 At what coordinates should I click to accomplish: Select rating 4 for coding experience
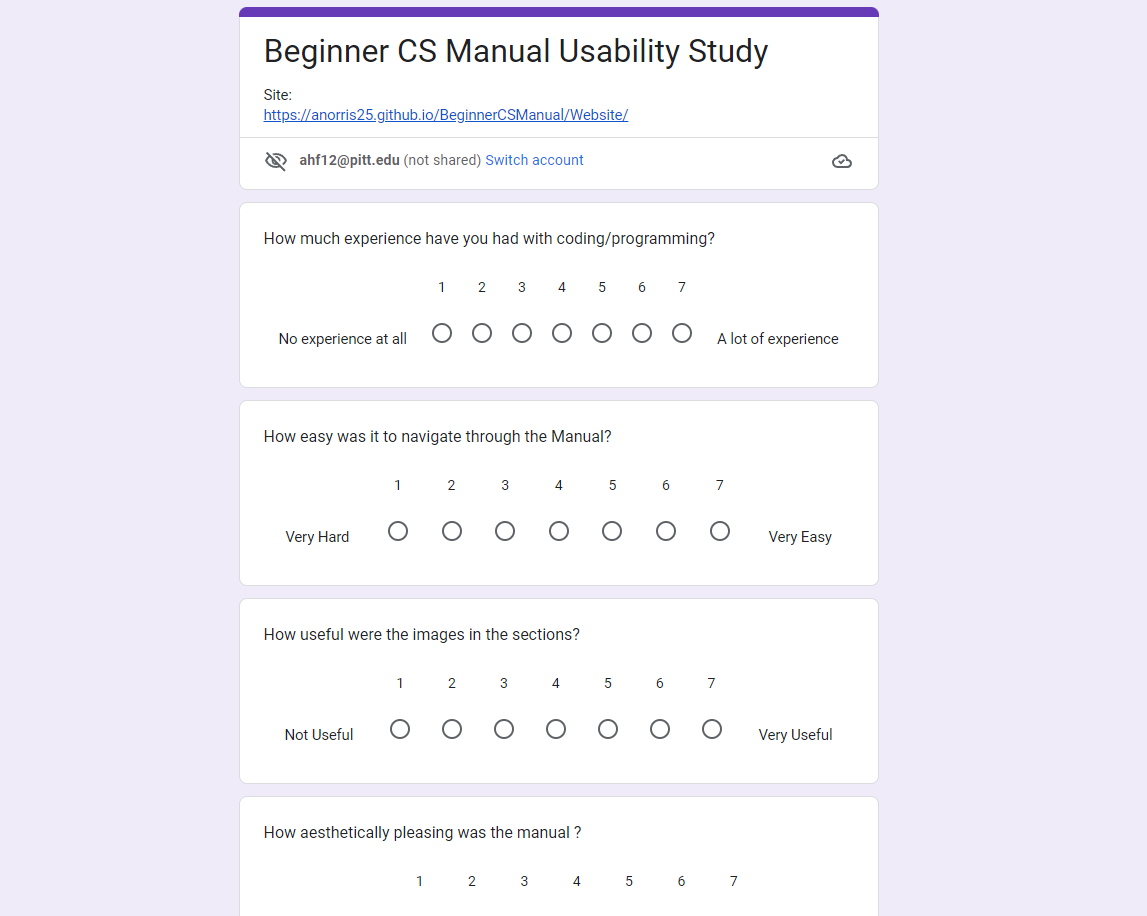tap(562, 333)
